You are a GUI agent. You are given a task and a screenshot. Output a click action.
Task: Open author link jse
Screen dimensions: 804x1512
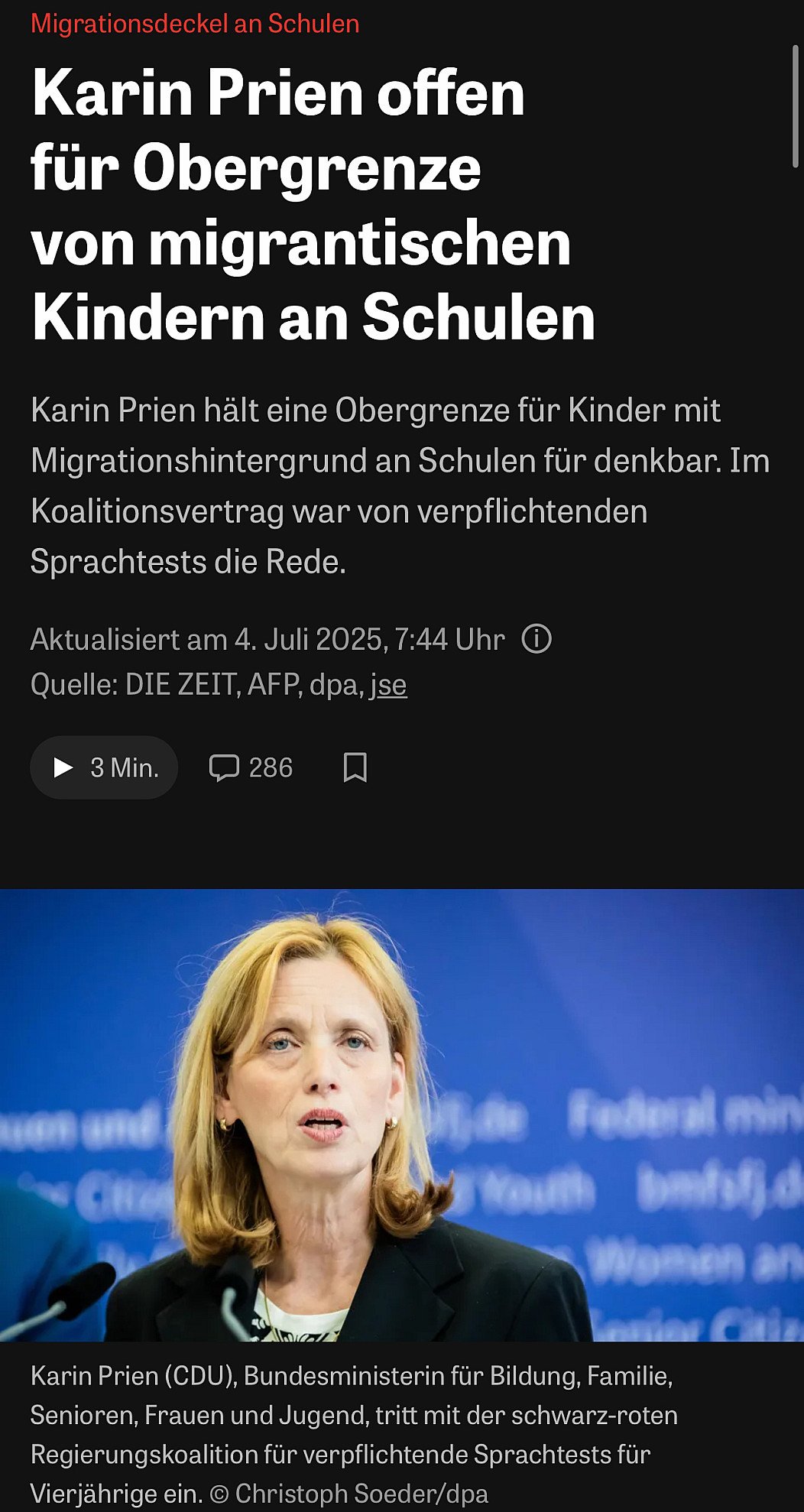click(x=388, y=684)
